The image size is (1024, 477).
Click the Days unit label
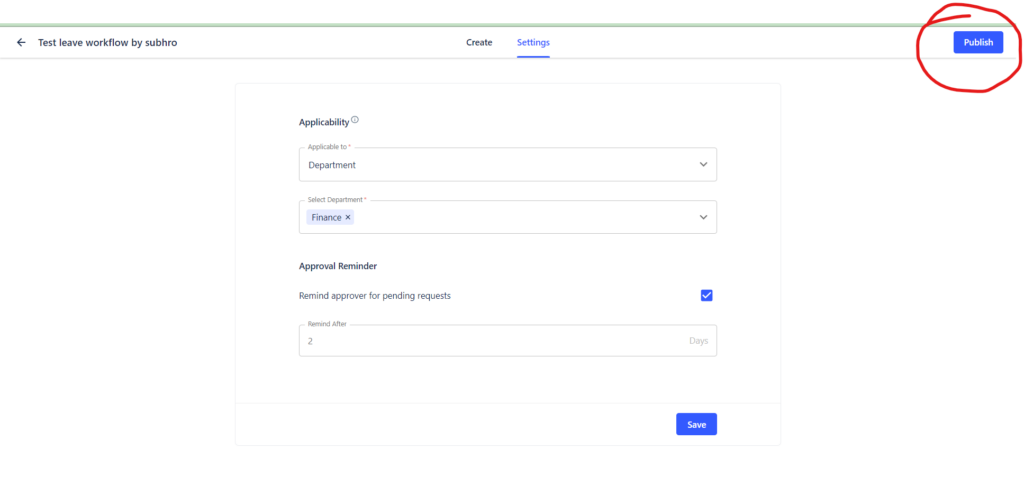(x=698, y=341)
